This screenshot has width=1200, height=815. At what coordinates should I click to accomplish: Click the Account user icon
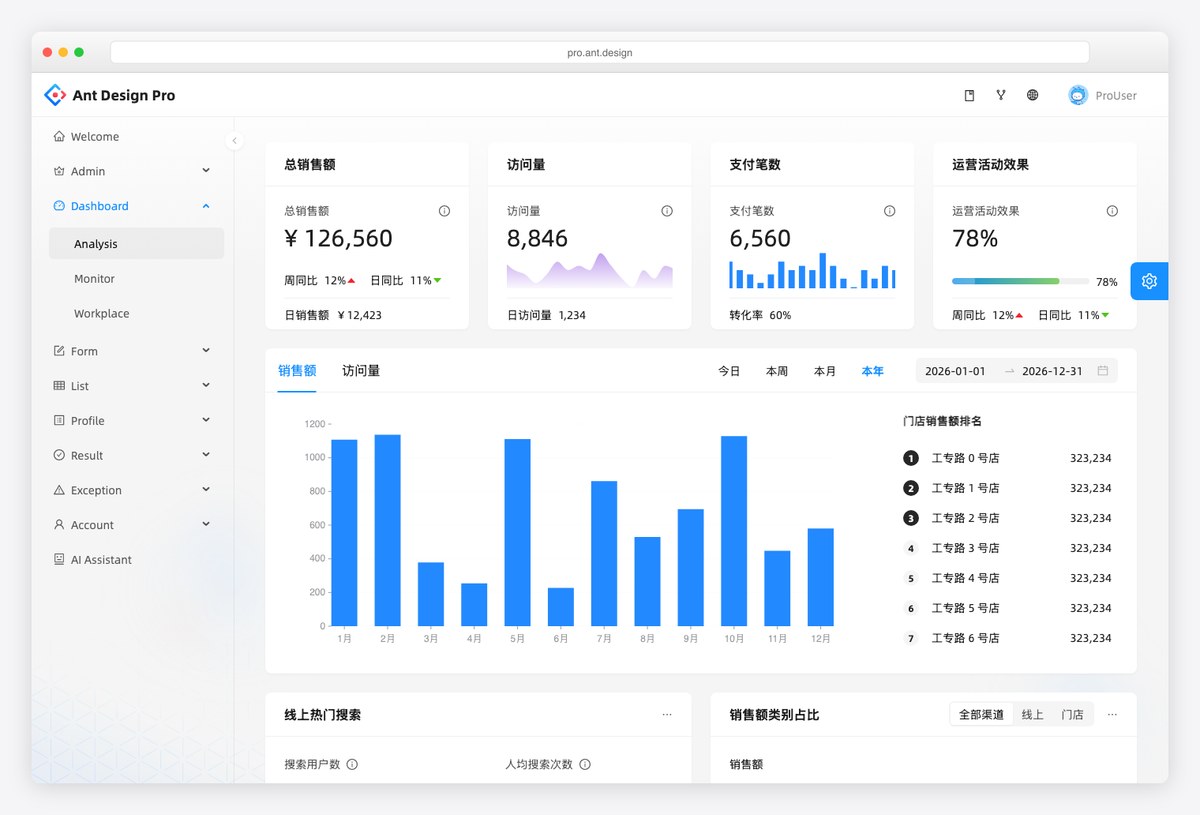(x=59, y=525)
